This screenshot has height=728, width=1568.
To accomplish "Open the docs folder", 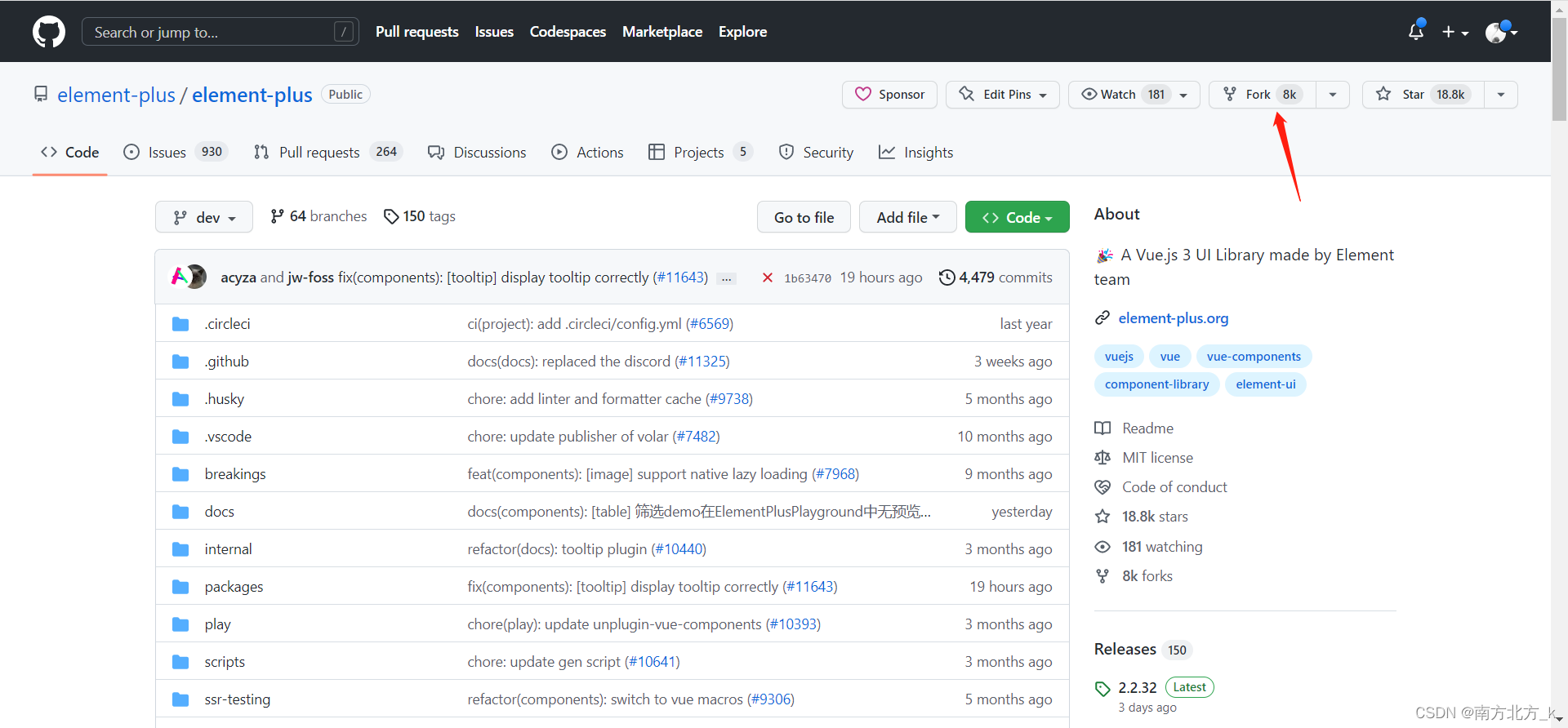I will (220, 512).
